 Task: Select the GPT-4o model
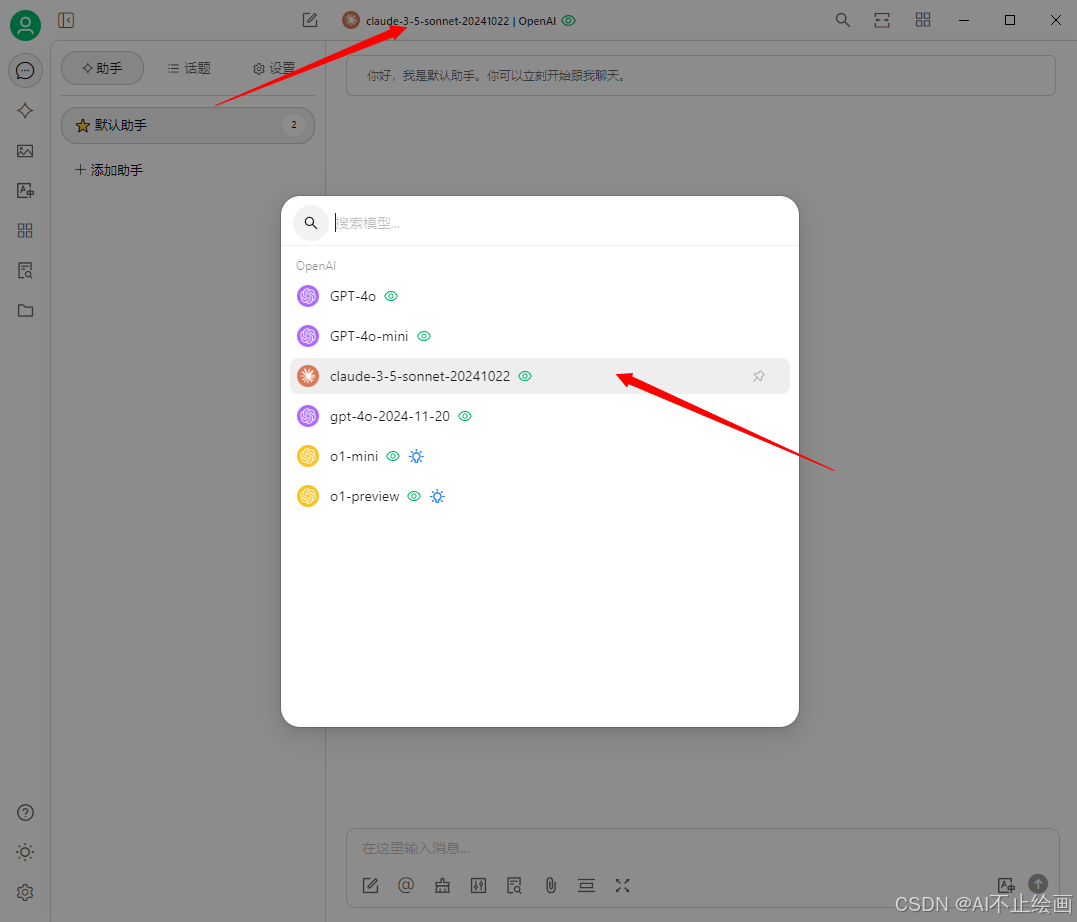tap(540, 296)
